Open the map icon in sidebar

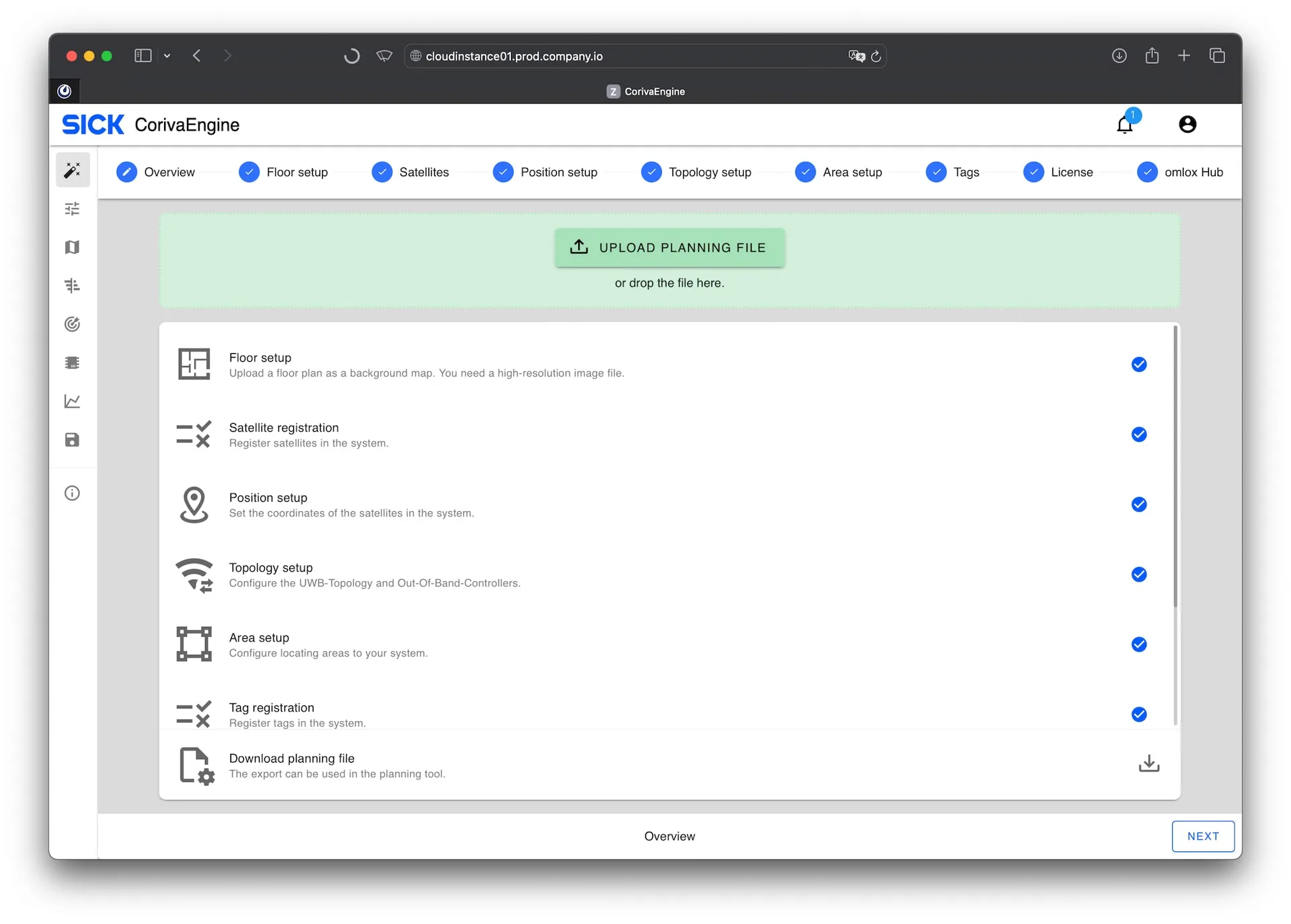click(x=73, y=247)
